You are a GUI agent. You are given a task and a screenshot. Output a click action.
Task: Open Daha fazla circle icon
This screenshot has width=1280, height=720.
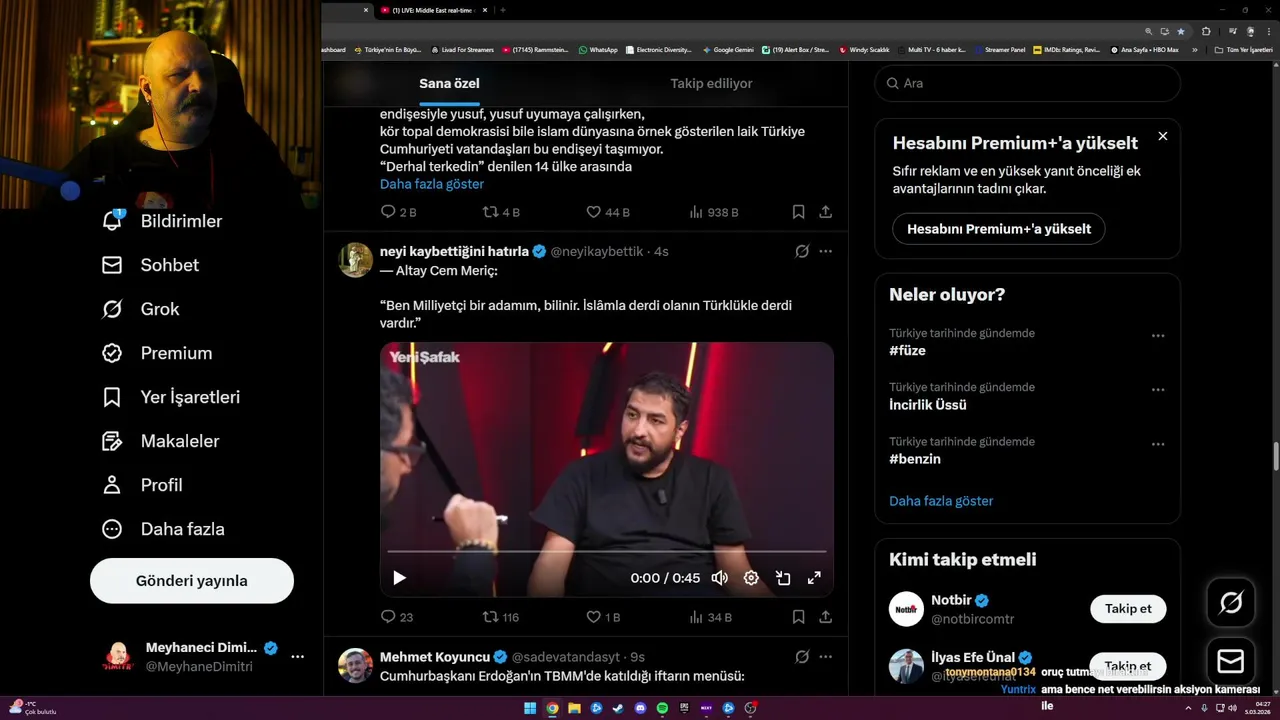coord(112,529)
